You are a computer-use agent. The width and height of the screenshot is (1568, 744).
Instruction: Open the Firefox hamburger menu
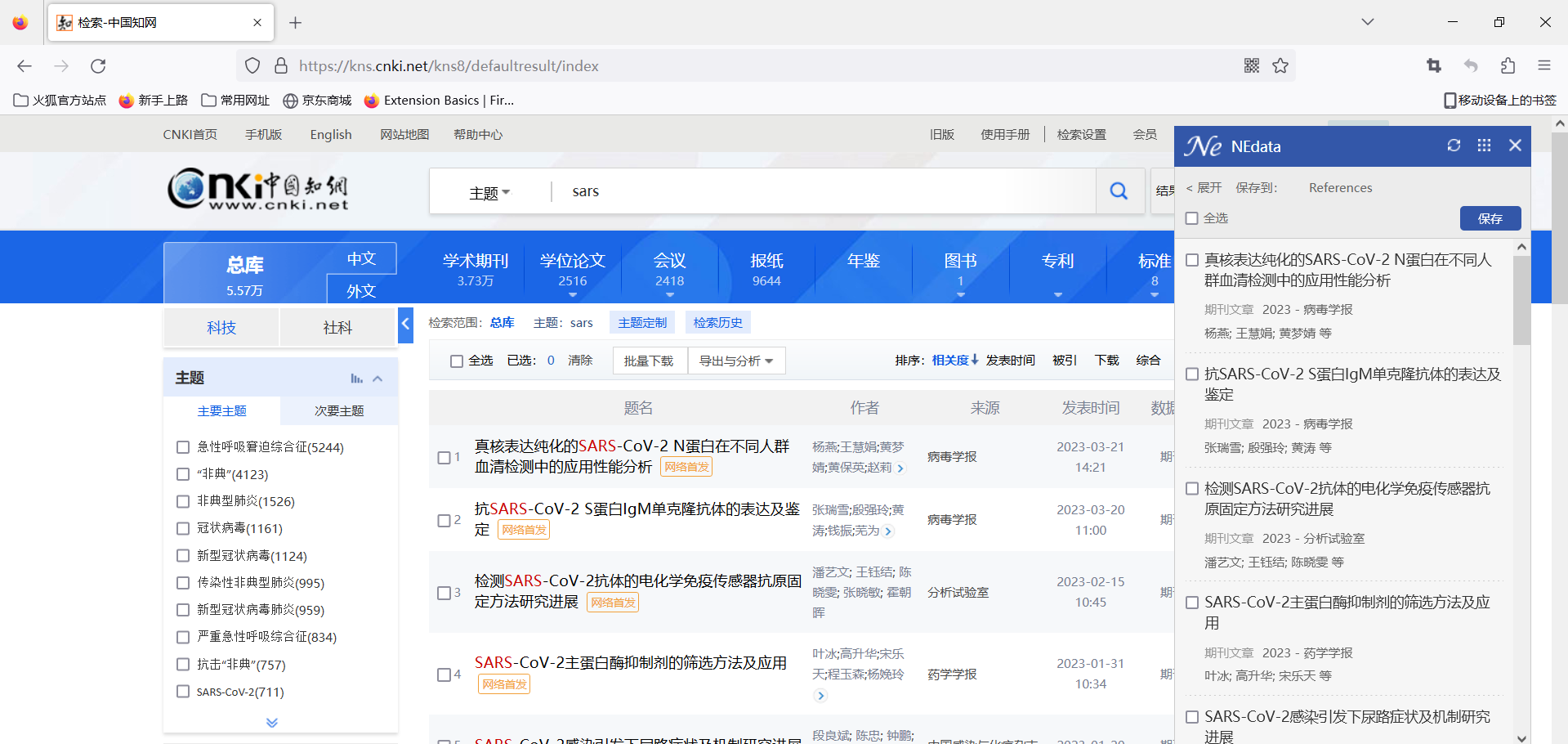point(1544,65)
